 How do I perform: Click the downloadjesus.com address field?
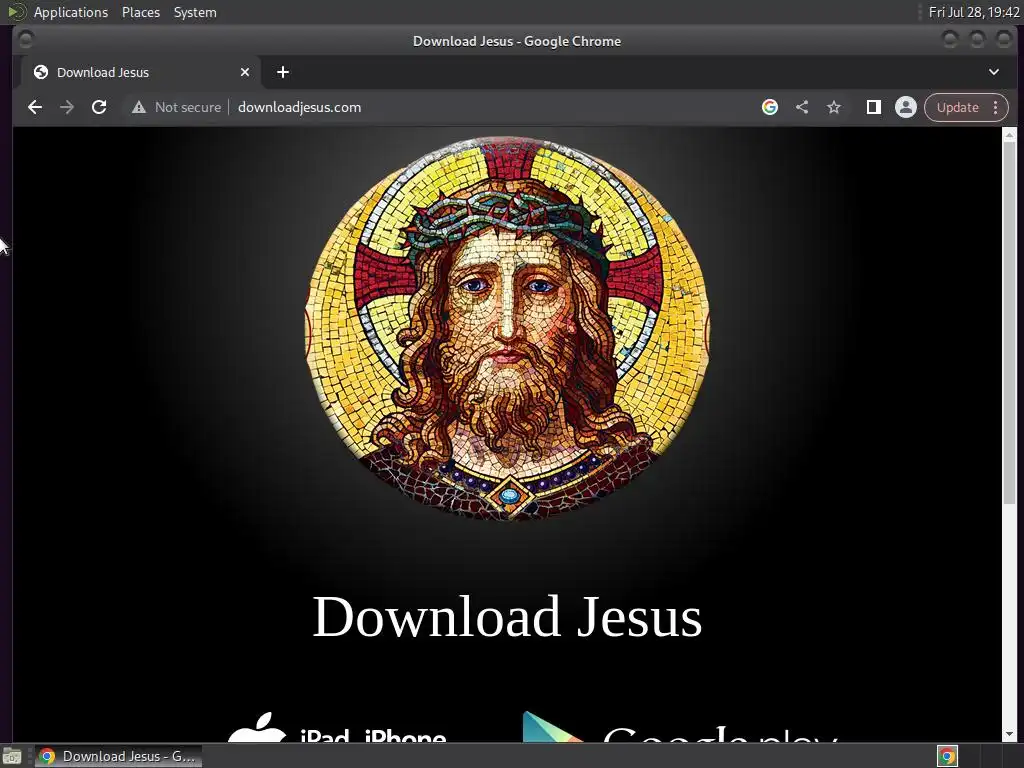coord(299,107)
